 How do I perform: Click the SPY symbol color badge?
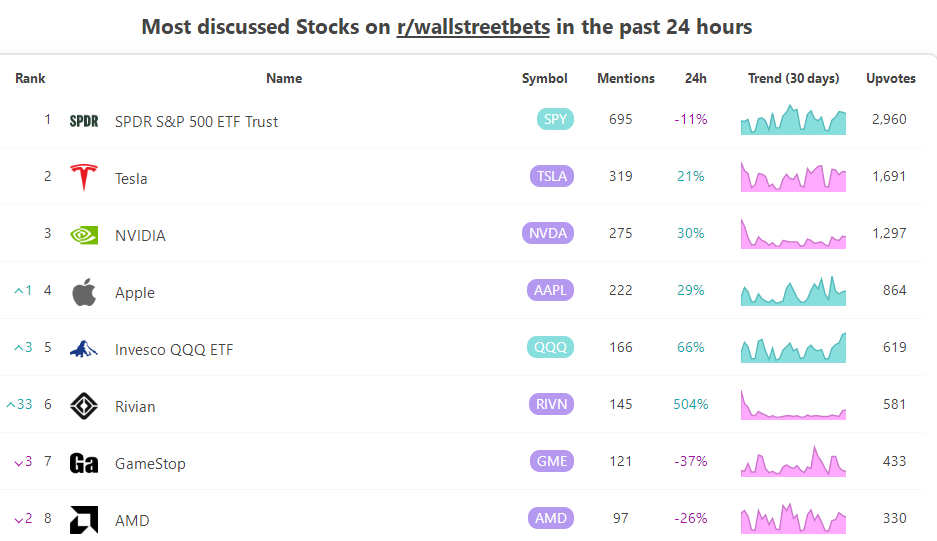tap(556, 120)
